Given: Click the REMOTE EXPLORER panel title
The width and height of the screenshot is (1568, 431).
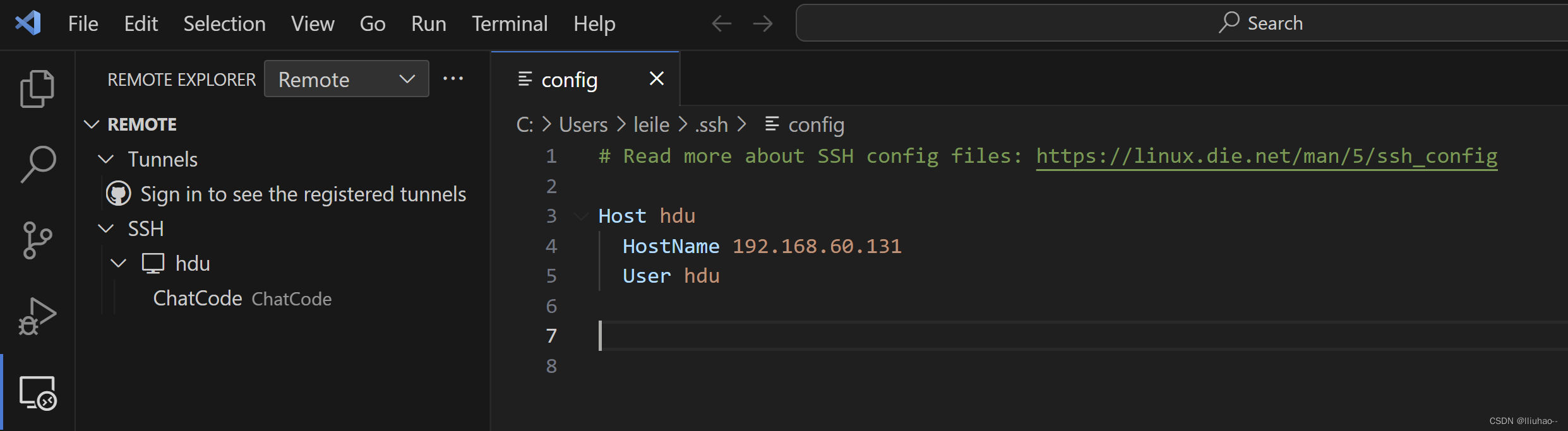Looking at the screenshot, I should [x=182, y=80].
